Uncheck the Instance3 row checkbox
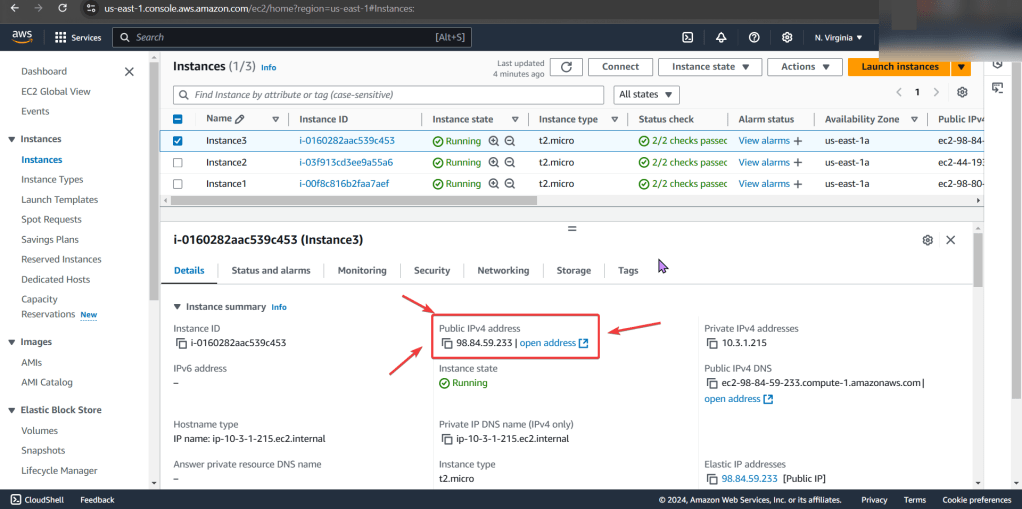This screenshot has width=1022, height=509. pyautogui.click(x=178, y=141)
